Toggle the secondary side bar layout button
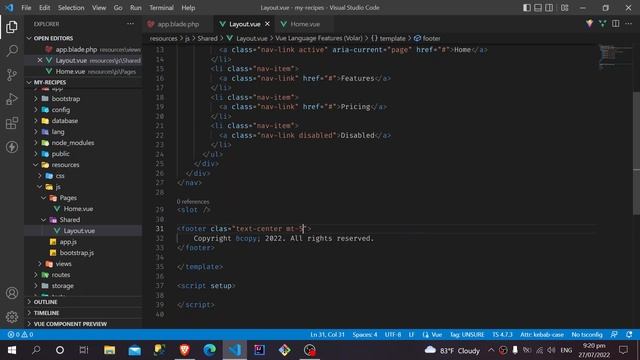Image resolution: width=640 pixels, height=360 pixels. tap(549, 7)
